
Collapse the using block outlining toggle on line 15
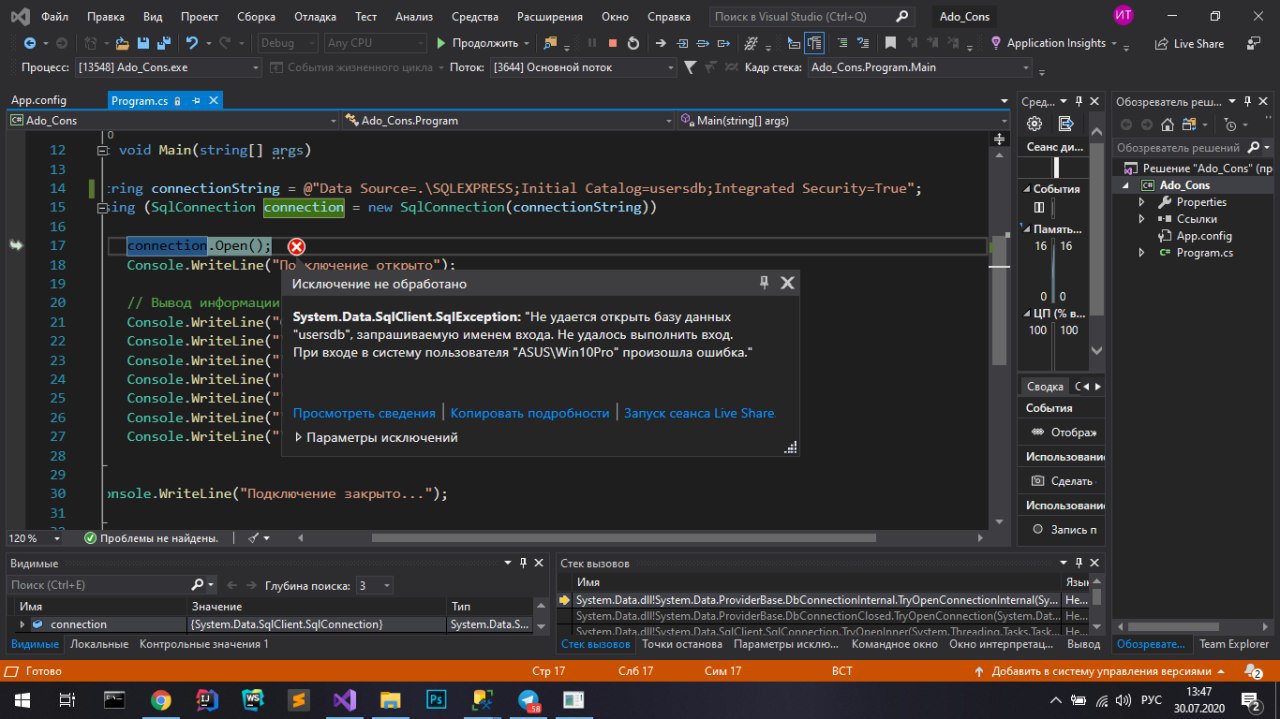click(x=101, y=207)
